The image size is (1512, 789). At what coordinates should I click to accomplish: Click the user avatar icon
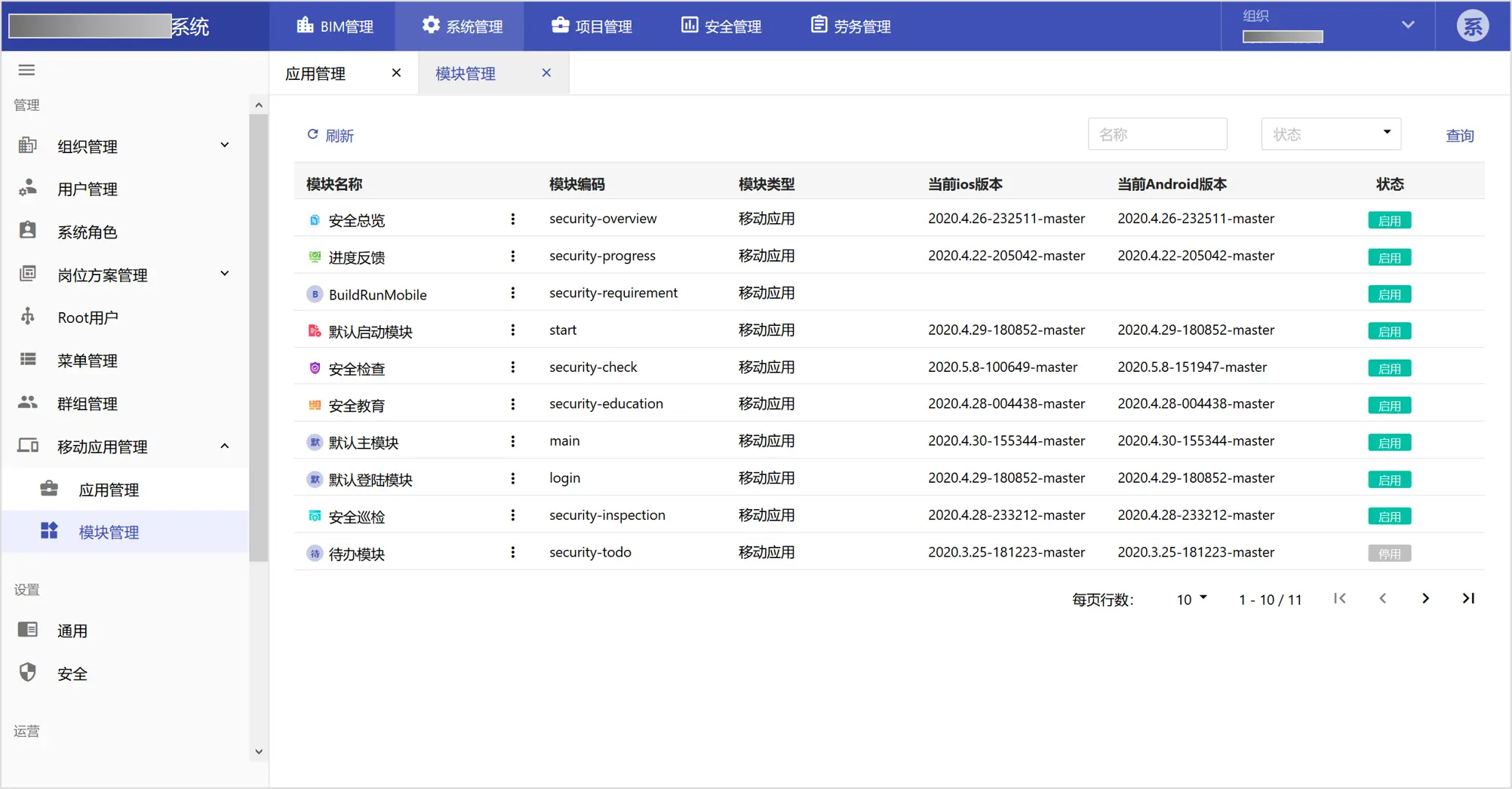point(1472,26)
